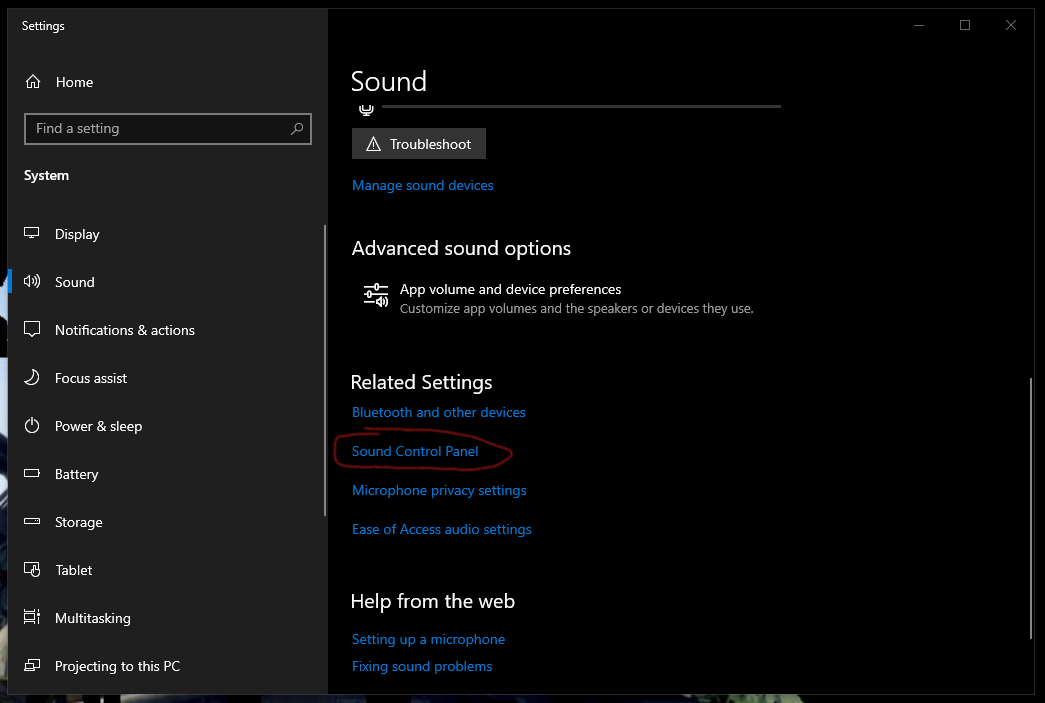Click the Display monitor icon

[x=32, y=234]
